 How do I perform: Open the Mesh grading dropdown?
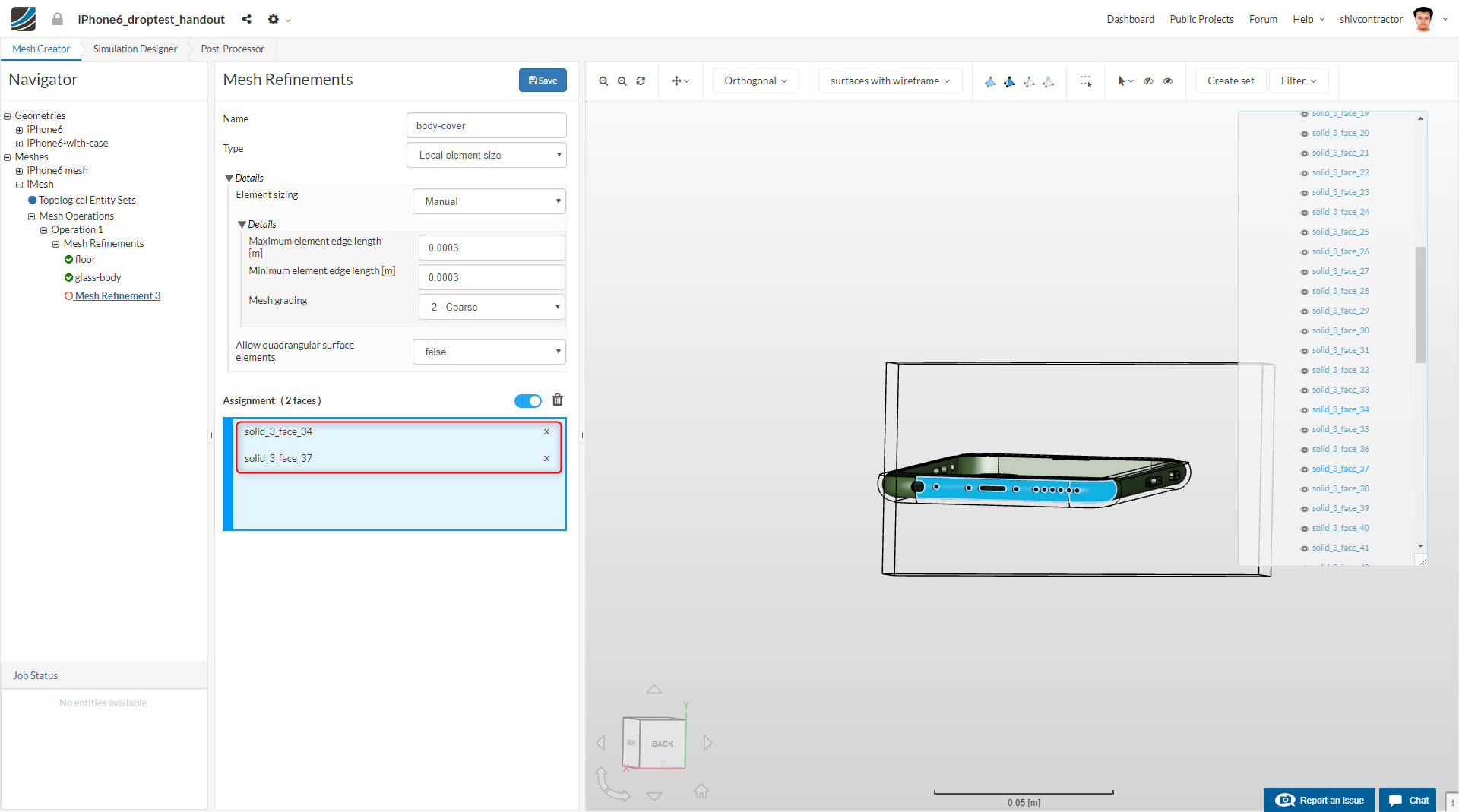pos(492,308)
